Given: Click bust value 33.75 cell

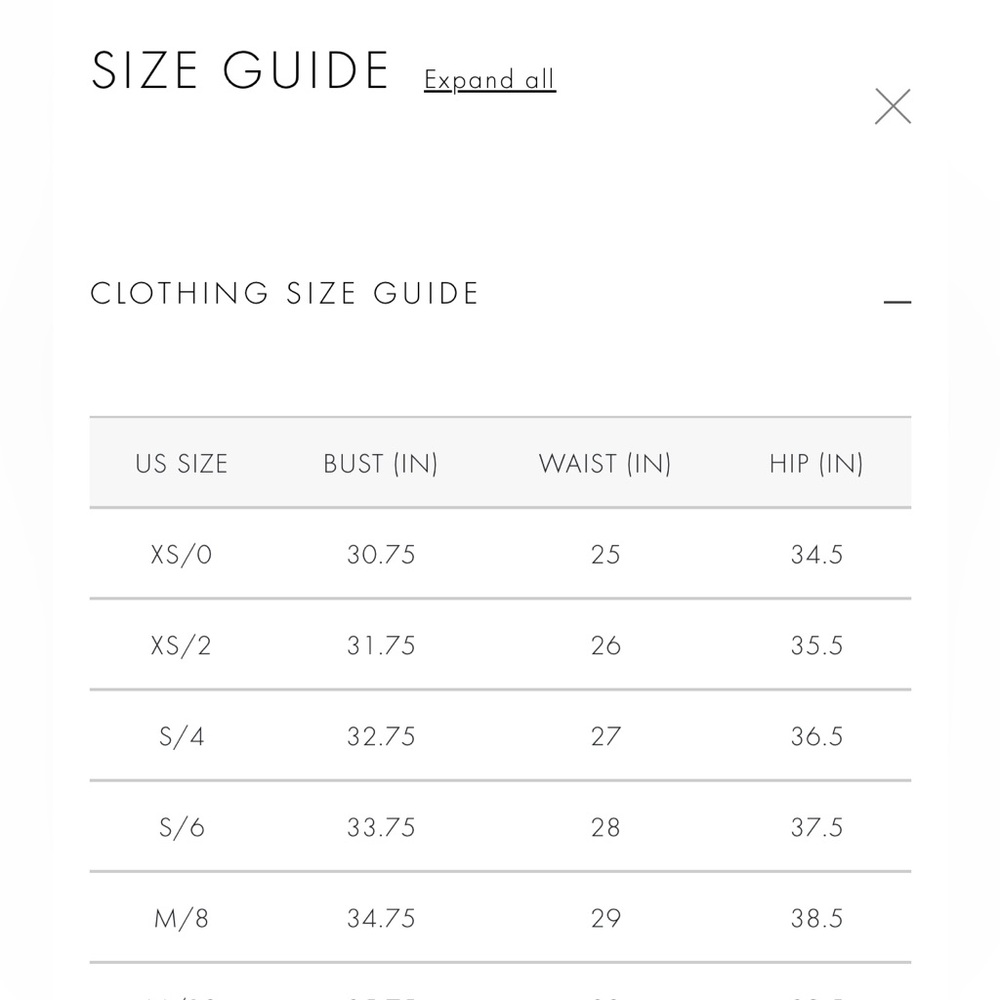Looking at the screenshot, I should (381, 828).
